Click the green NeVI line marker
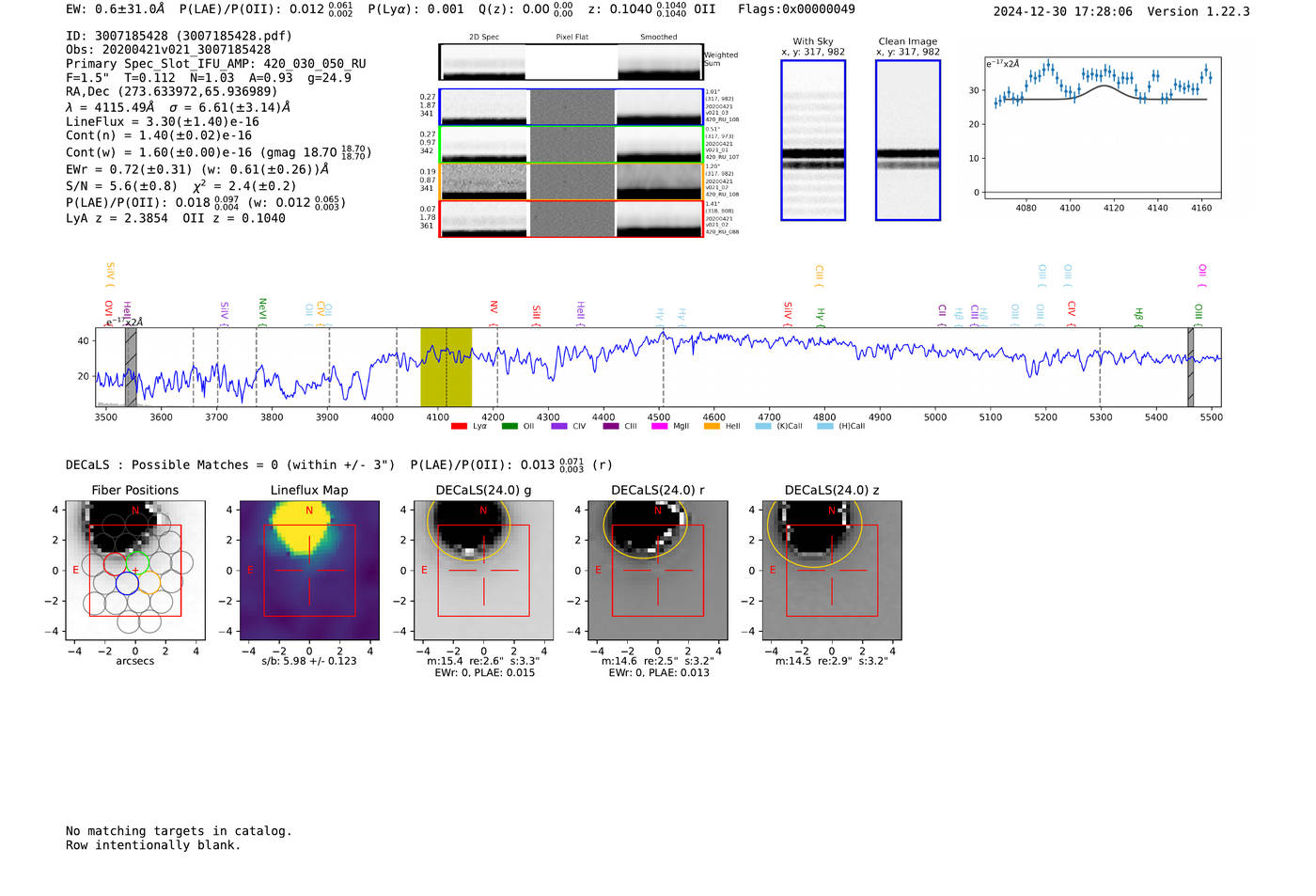 click(x=262, y=312)
